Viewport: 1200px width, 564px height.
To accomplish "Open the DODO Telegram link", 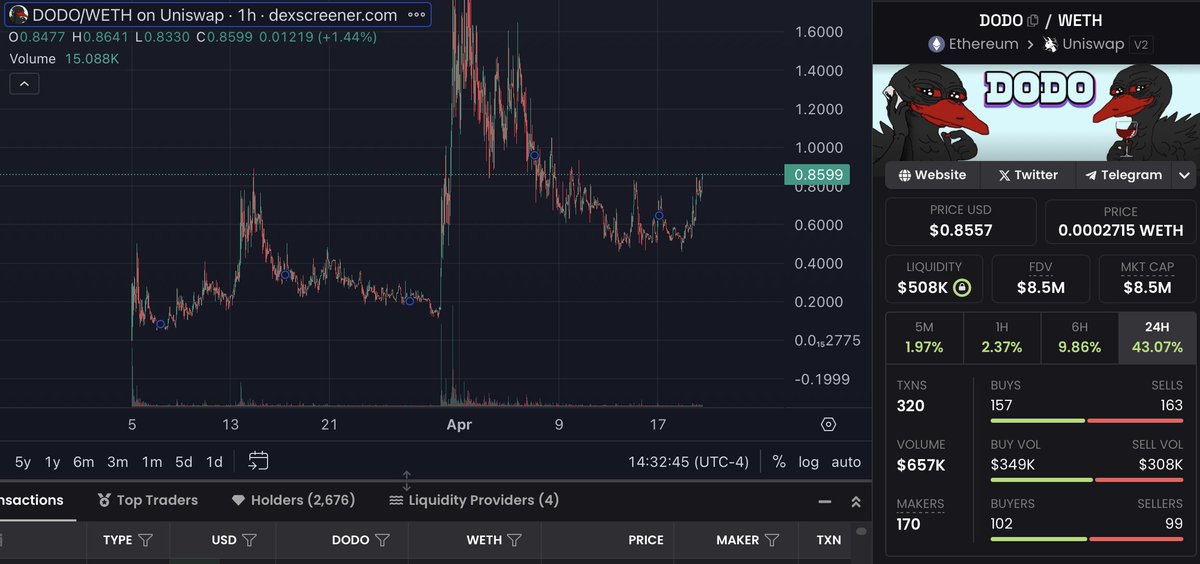I will [1124, 175].
